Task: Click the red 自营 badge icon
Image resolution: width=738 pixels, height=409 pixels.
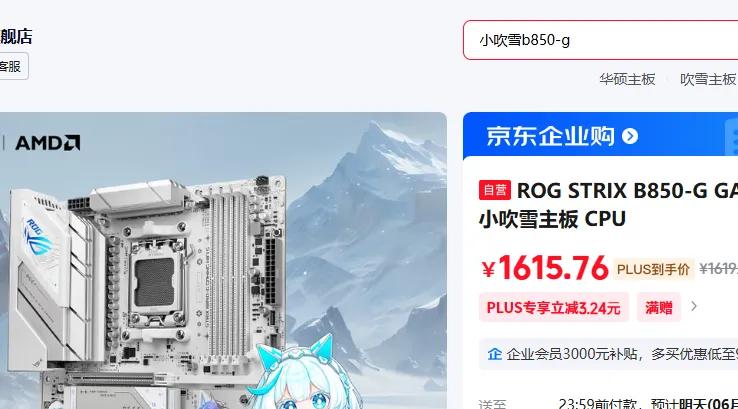Action: [x=495, y=190]
